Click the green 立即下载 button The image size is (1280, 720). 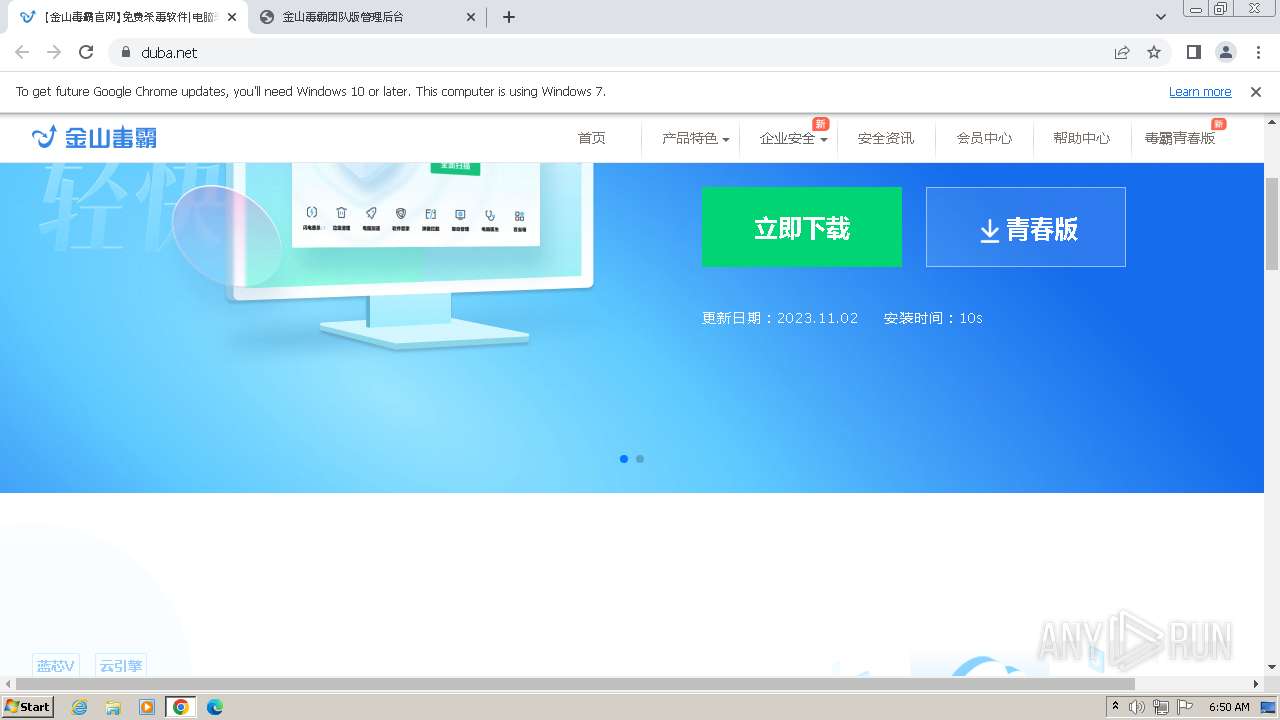pyautogui.click(x=802, y=227)
